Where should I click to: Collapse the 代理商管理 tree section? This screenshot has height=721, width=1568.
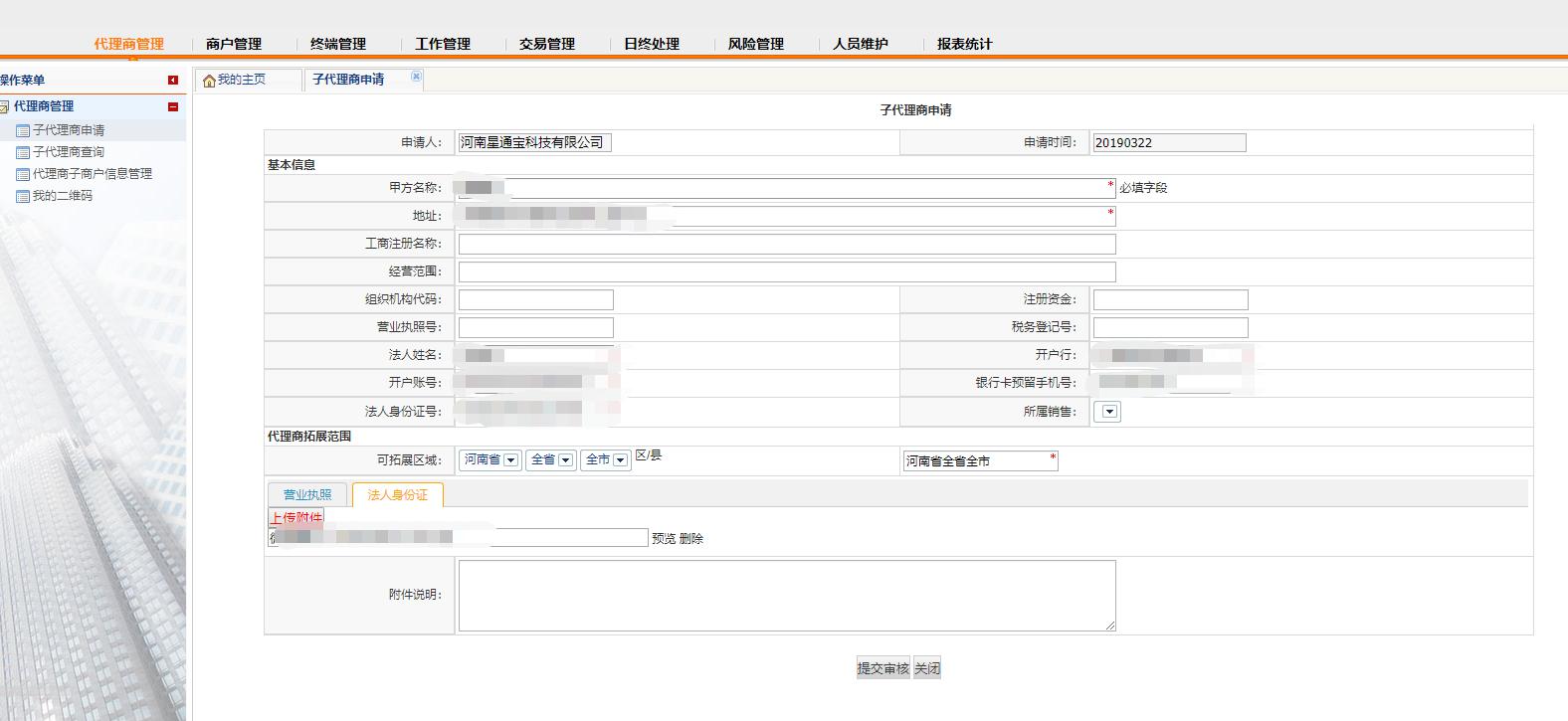point(173,106)
